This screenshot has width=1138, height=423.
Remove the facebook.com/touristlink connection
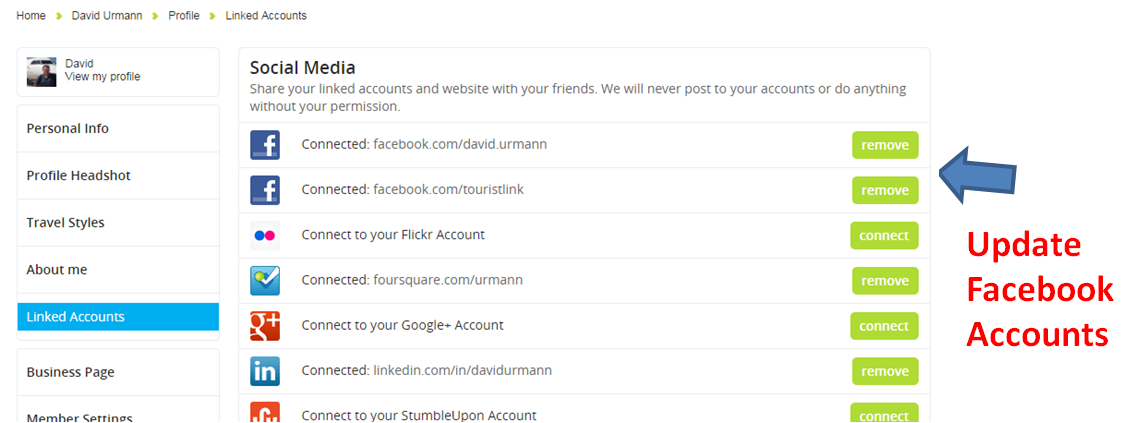[885, 190]
